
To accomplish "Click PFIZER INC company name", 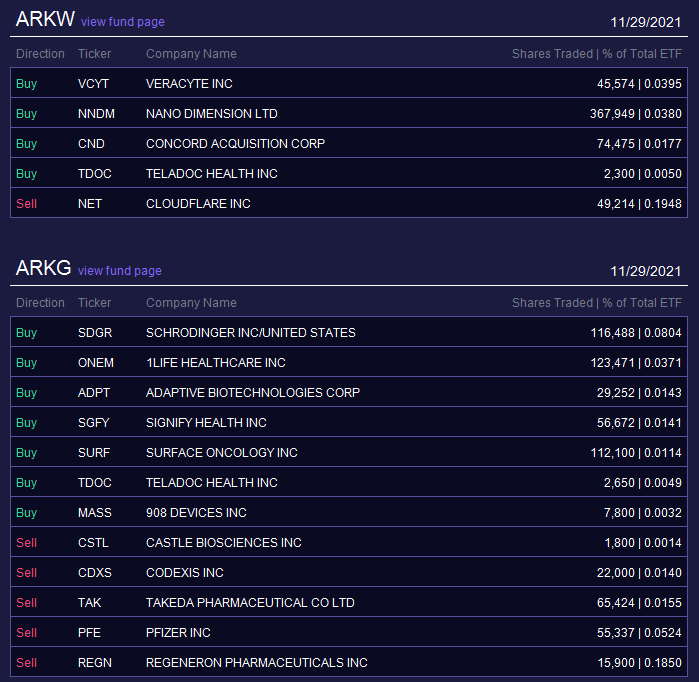I will click(x=178, y=633).
